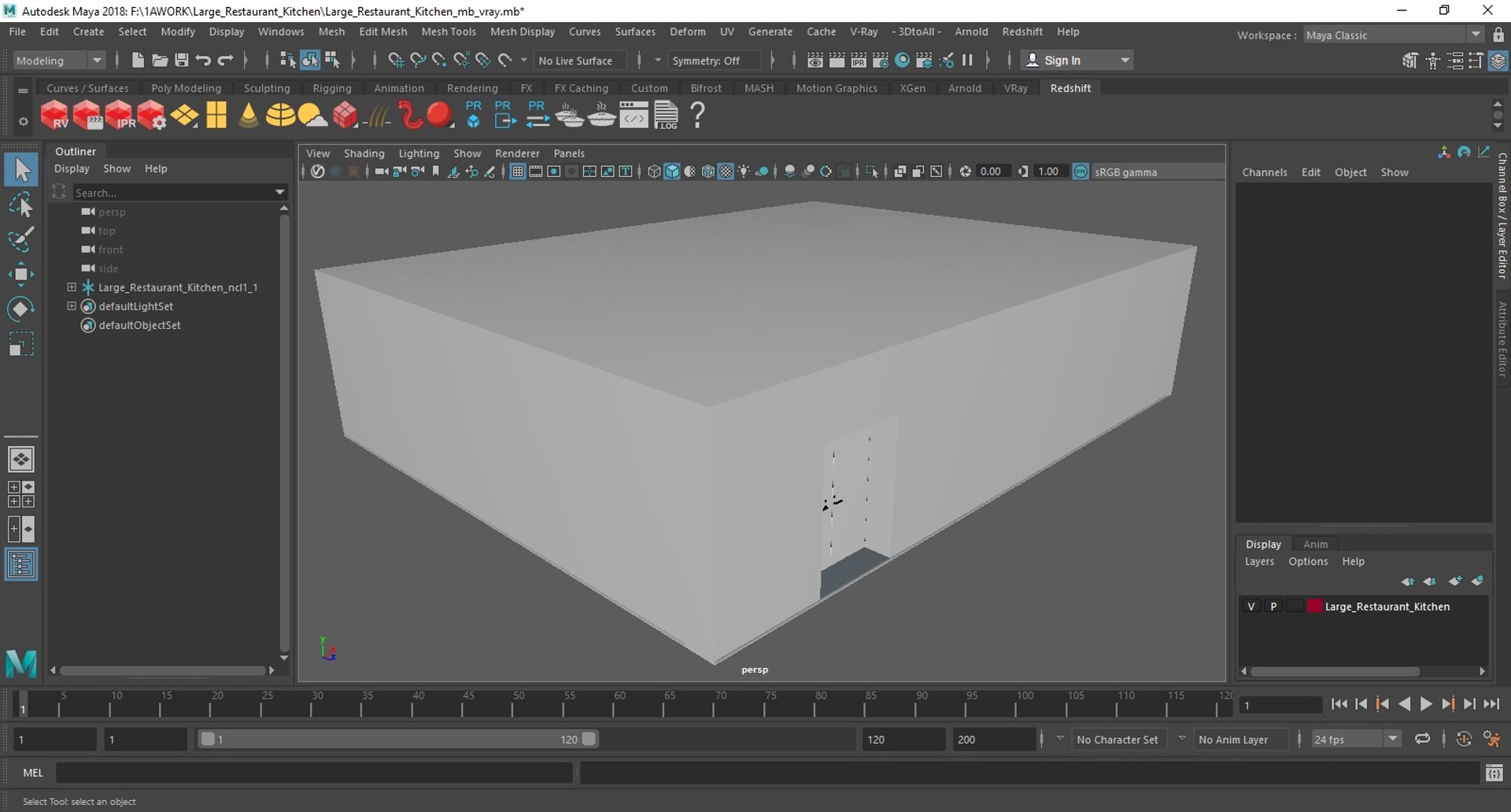Open the No Character Set dropdown arrow
Screen dimensions: 1511x812
[x=1060, y=739]
